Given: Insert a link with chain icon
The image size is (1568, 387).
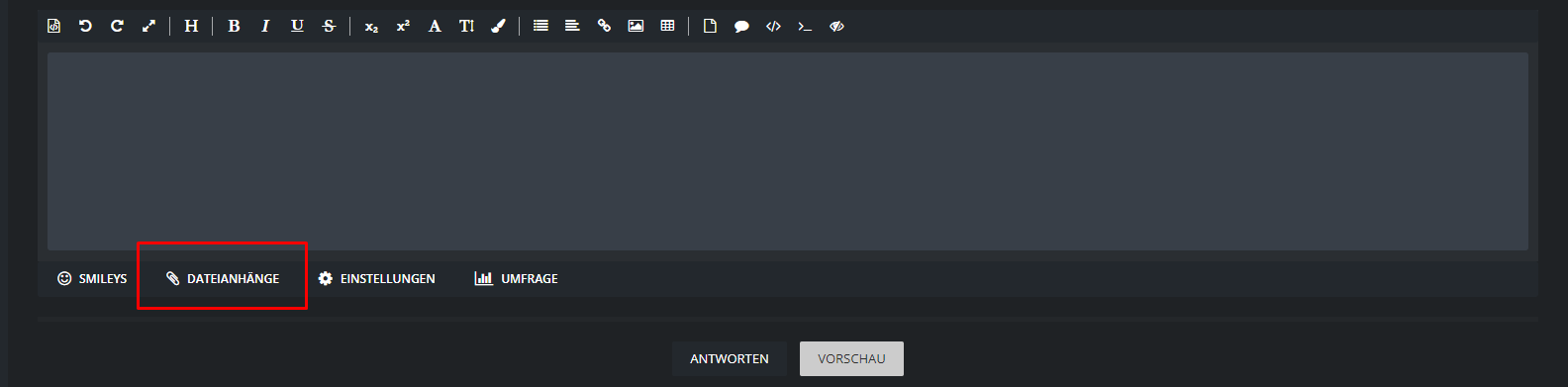Looking at the screenshot, I should pos(604,26).
